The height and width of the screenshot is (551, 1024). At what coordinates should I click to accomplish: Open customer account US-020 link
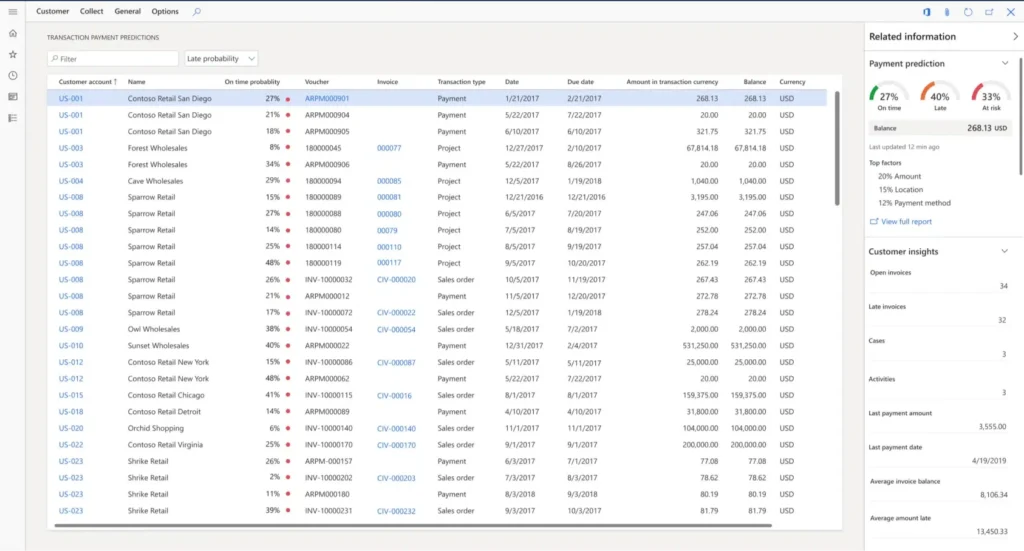pyautogui.click(x=71, y=428)
